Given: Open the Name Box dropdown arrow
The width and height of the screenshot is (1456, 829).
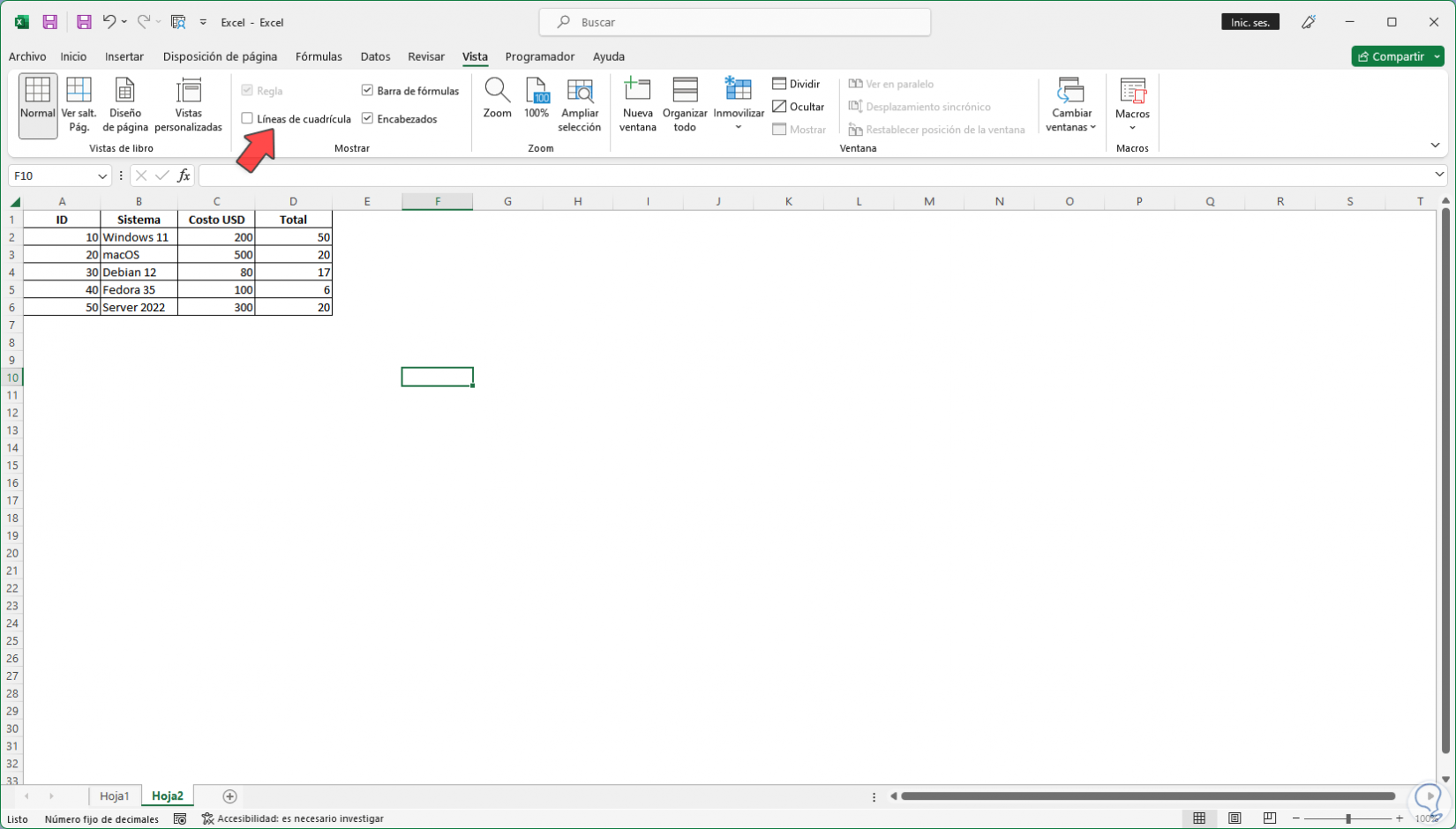Looking at the screenshot, I should coord(102,176).
